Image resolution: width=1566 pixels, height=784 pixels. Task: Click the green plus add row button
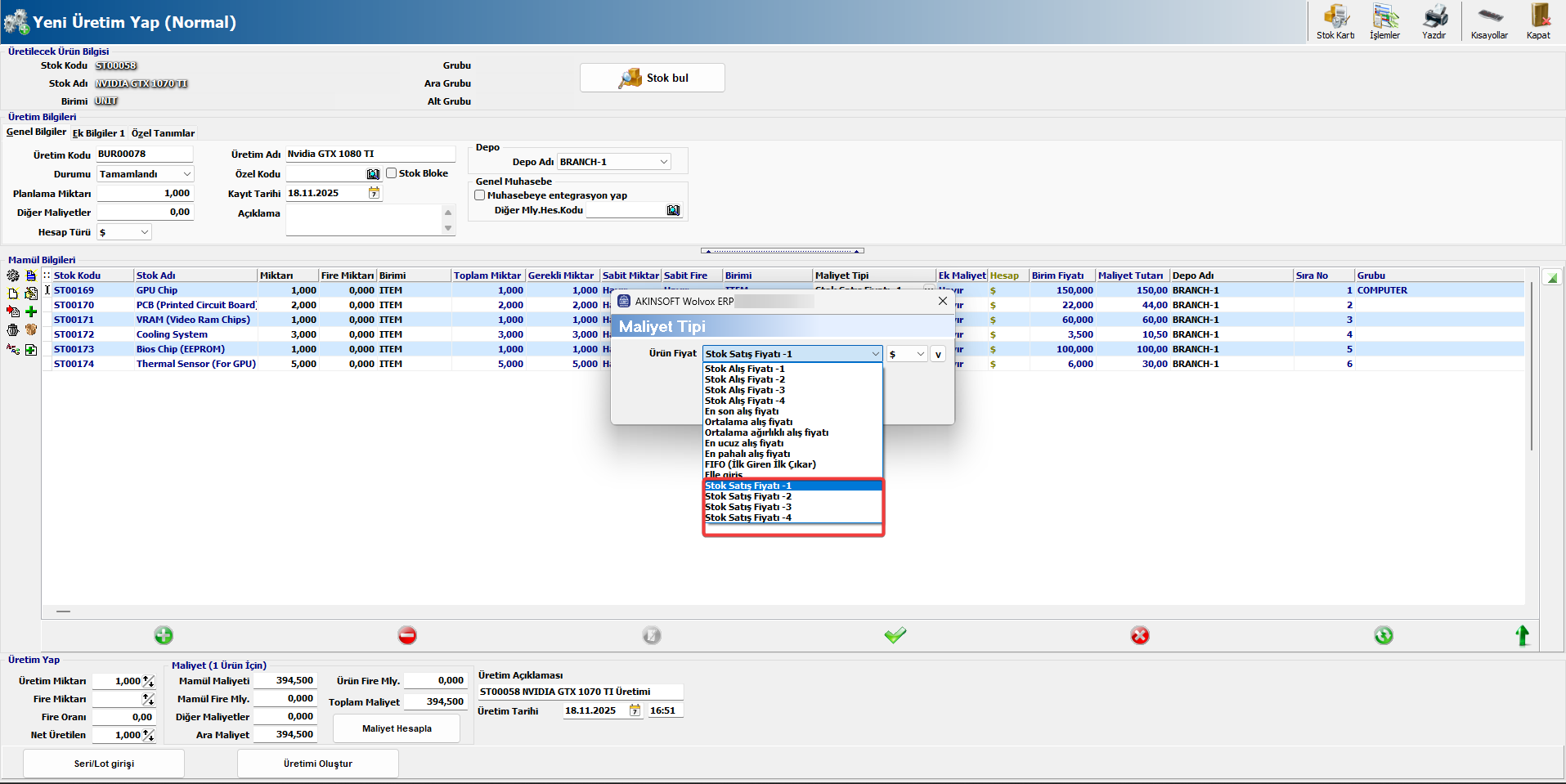coord(164,635)
